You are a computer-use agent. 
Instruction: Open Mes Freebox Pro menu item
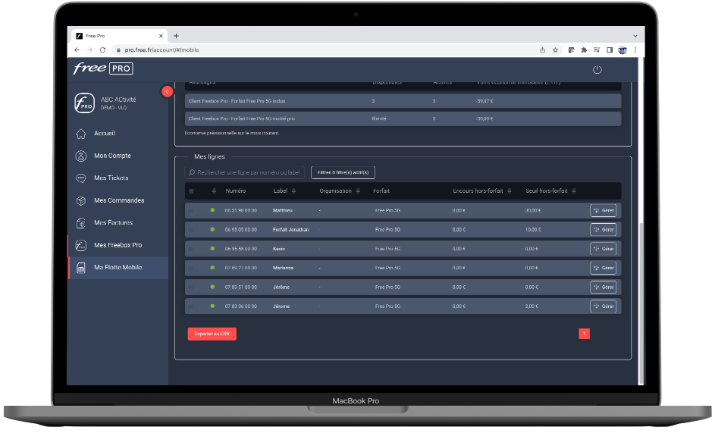tap(118, 246)
